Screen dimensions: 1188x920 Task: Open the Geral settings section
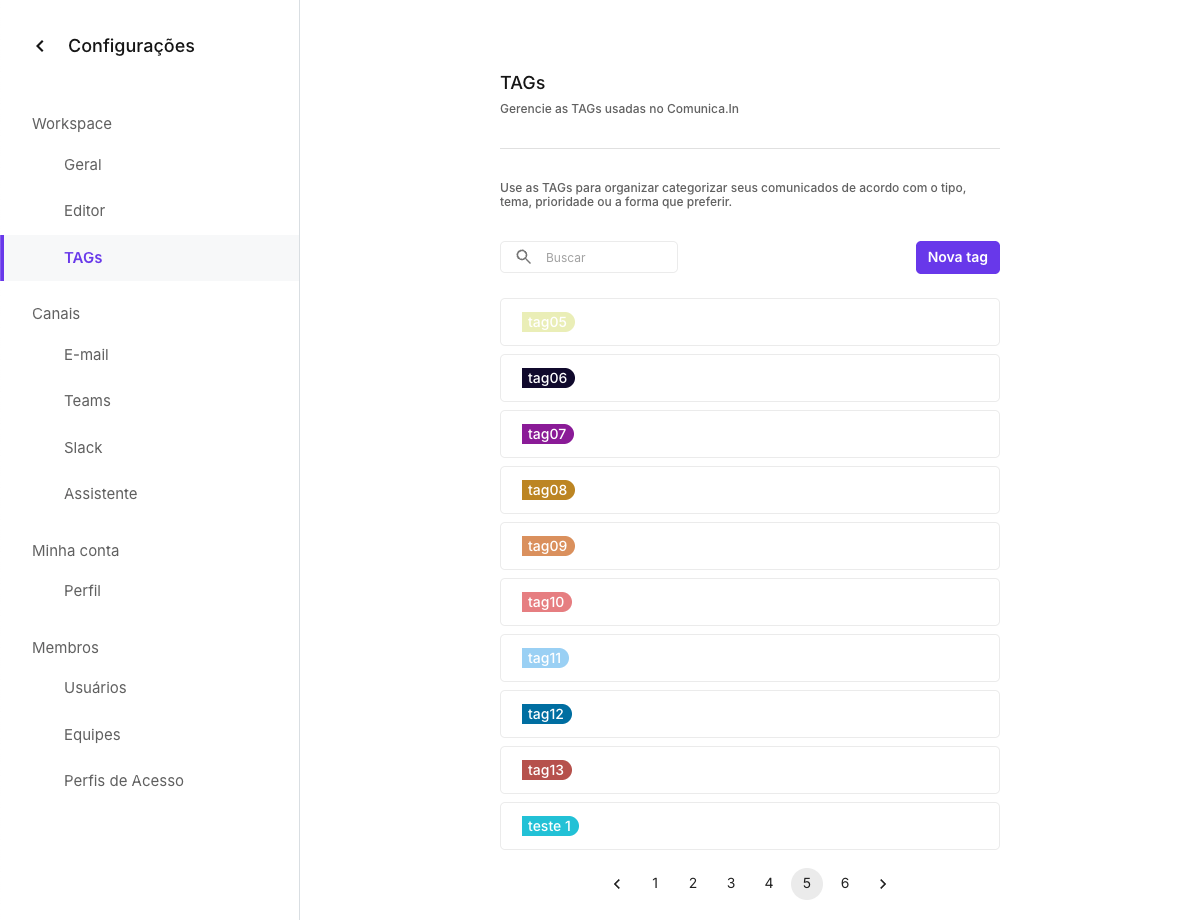(83, 165)
